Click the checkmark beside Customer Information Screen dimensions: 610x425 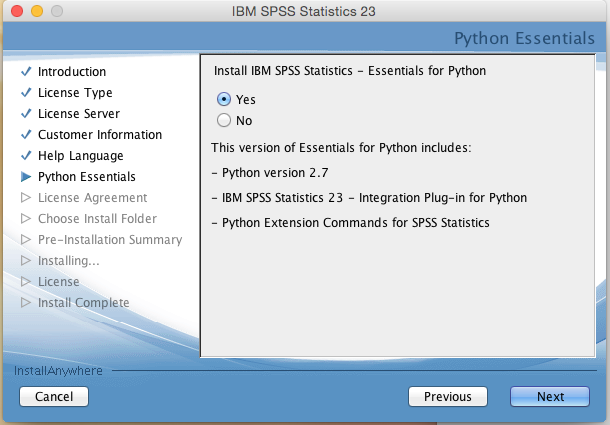pos(26,135)
